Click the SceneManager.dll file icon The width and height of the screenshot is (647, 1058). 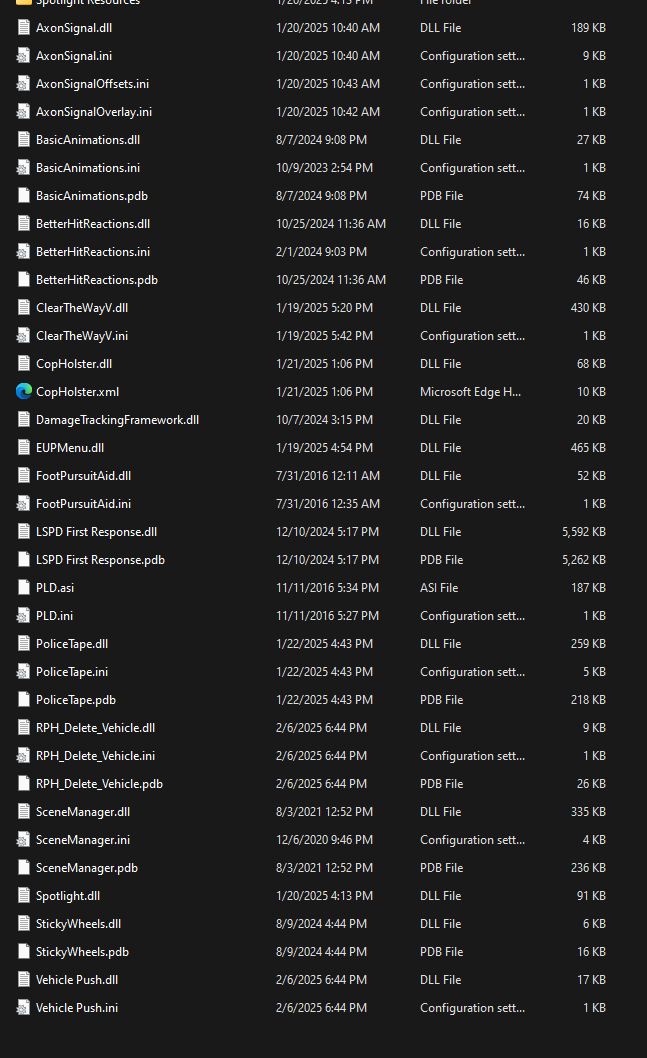pyautogui.click(x=24, y=812)
